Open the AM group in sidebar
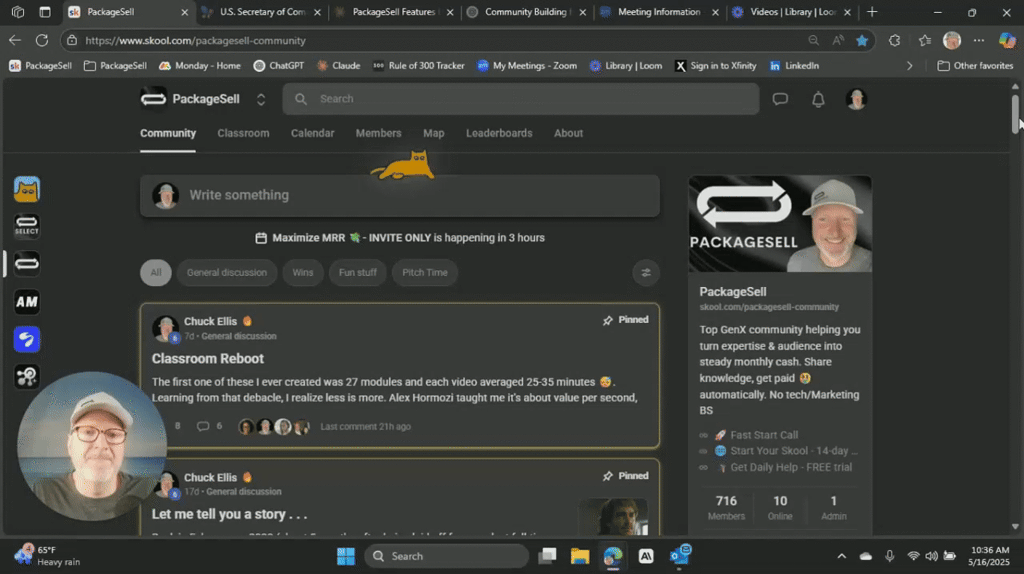 [27, 302]
